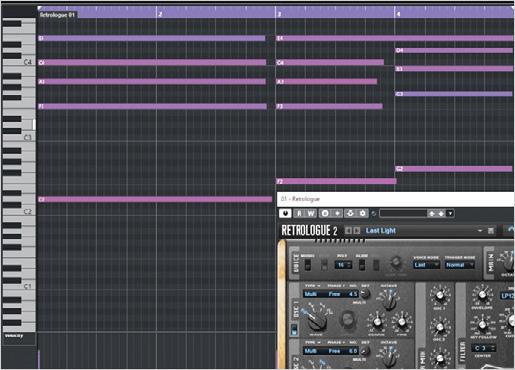Click the blue undo arrow in Retrologue
The image size is (515, 370).
click(511, 229)
